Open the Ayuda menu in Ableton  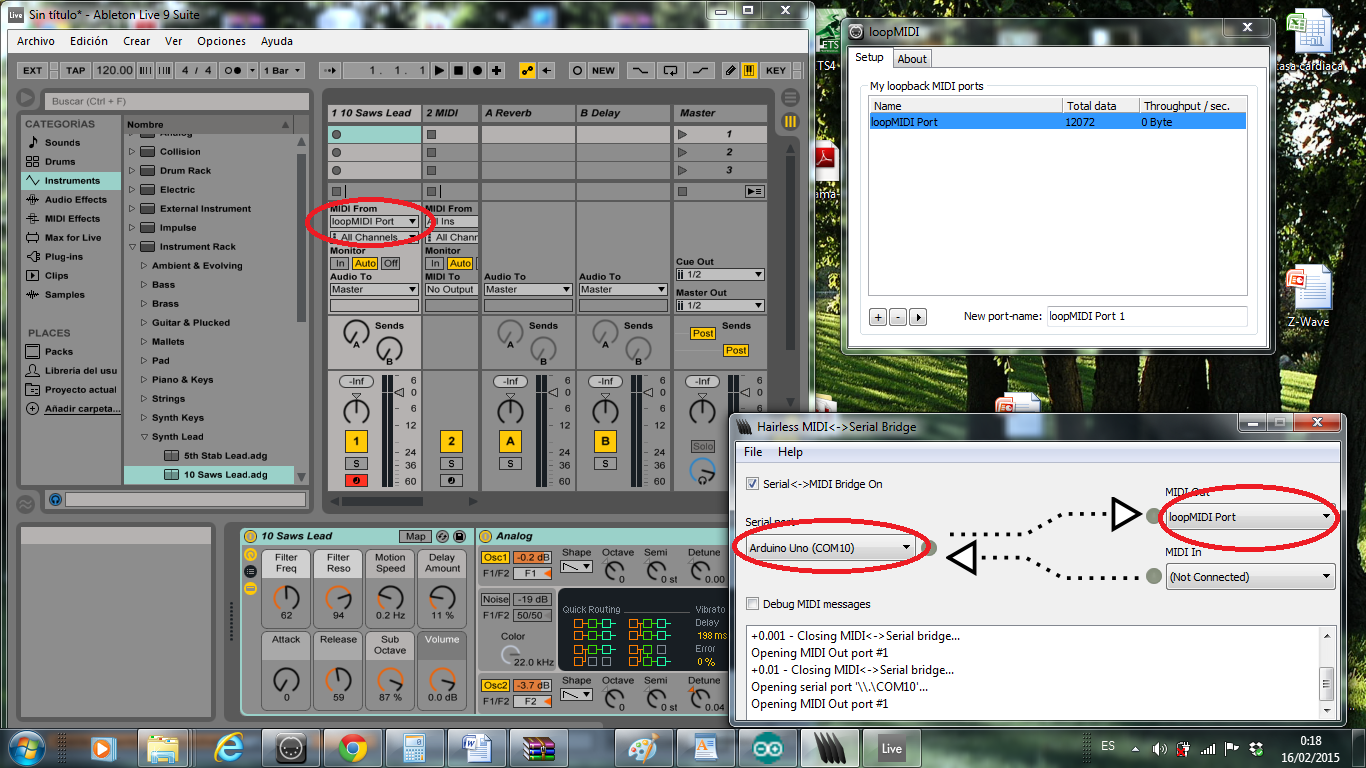tap(277, 41)
